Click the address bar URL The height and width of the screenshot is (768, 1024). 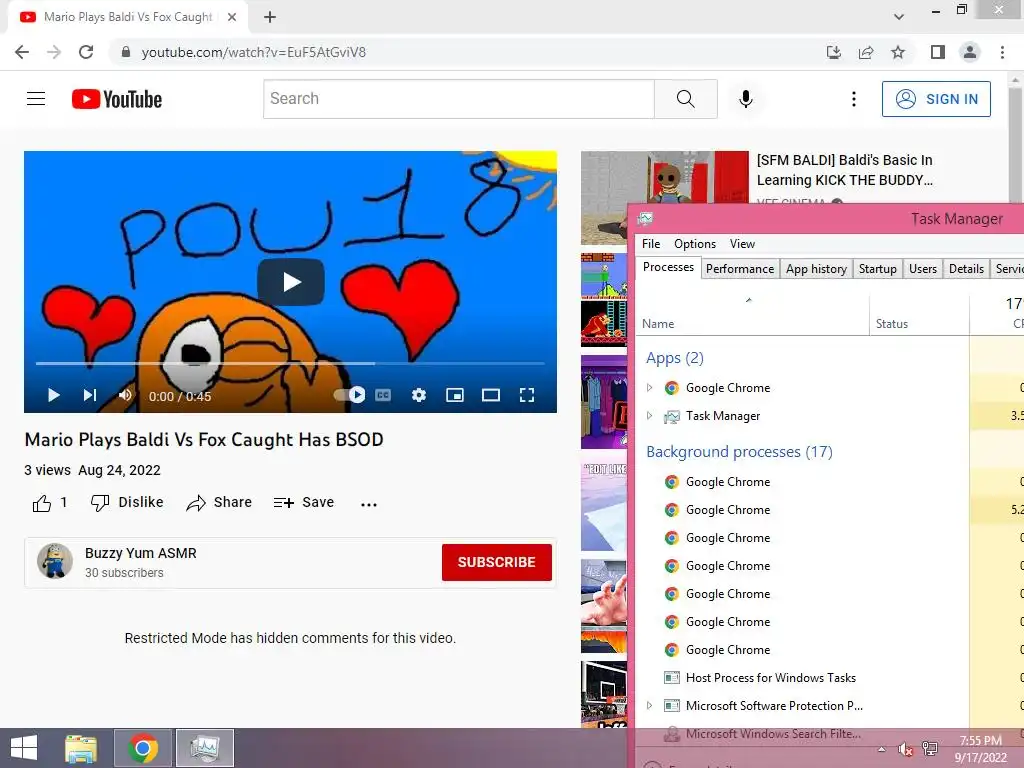pos(253,52)
